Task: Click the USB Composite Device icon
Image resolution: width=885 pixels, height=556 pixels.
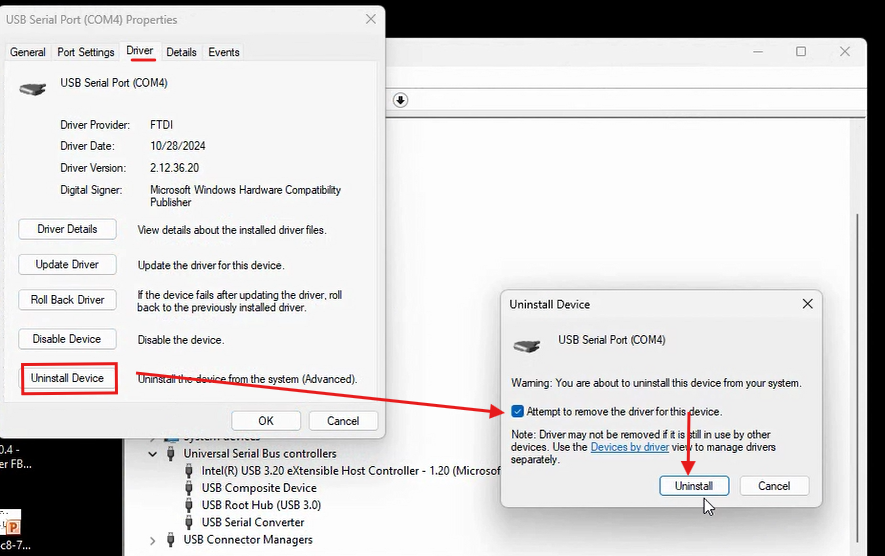Action: (x=190, y=488)
